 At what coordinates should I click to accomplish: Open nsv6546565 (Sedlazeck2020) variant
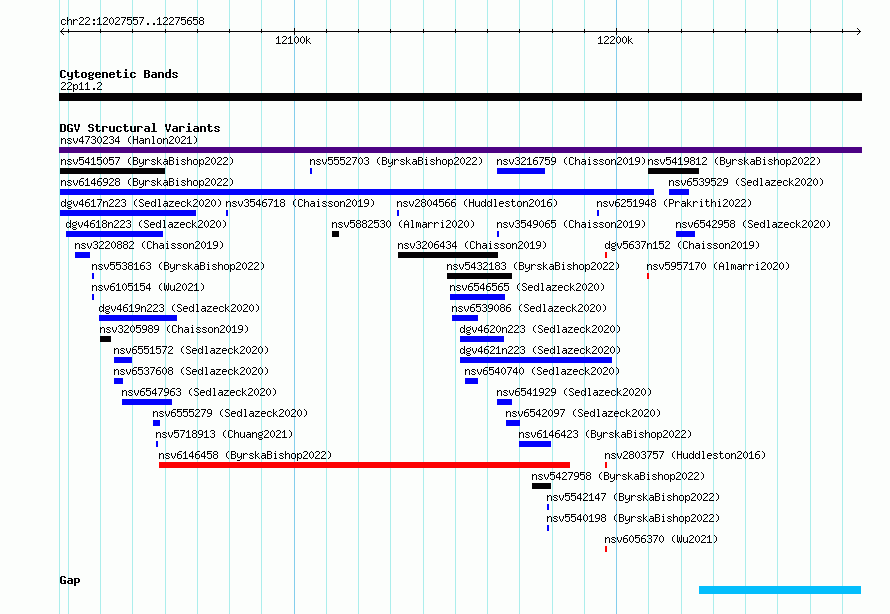coord(527,287)
